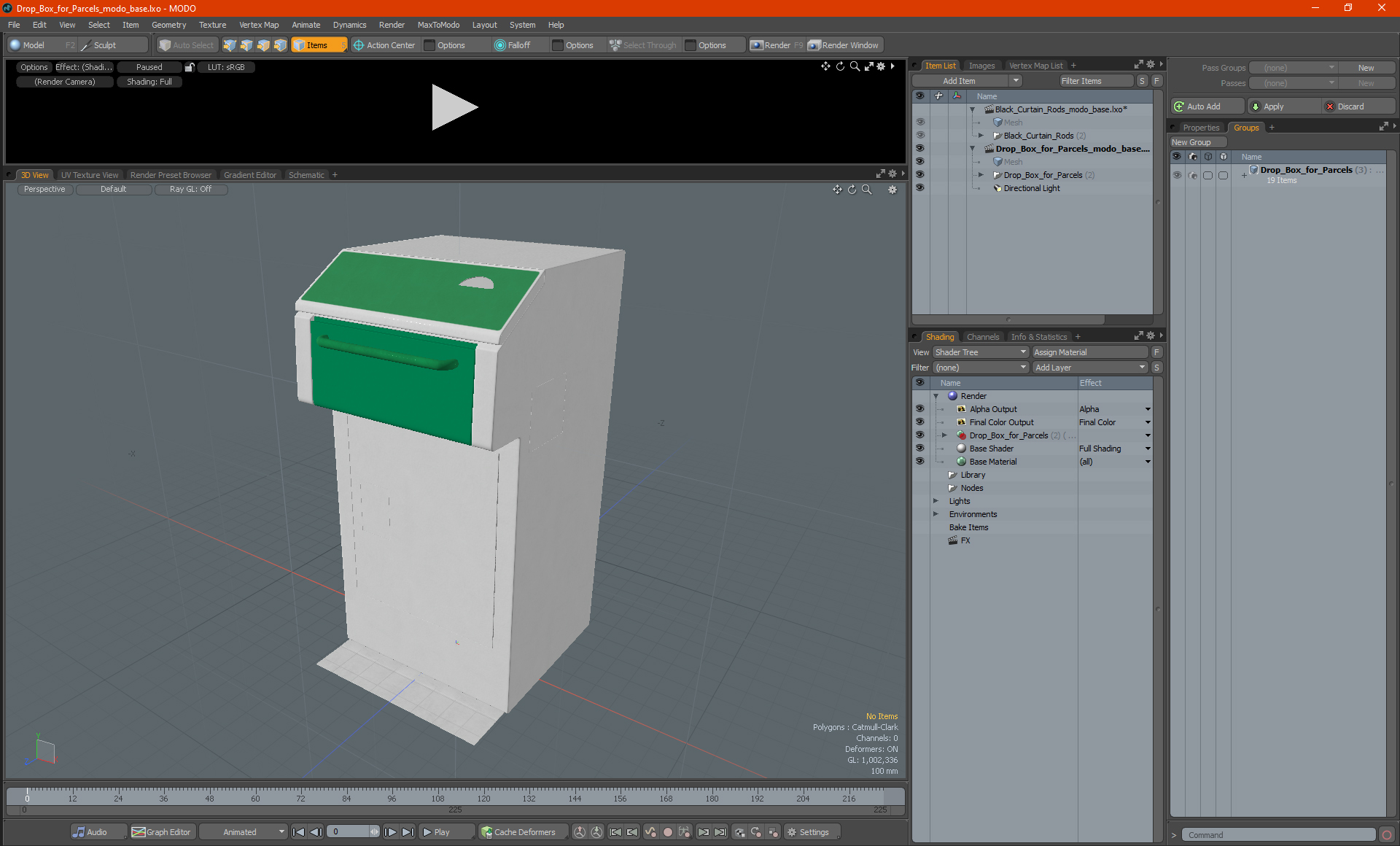Open the Texture menu
Screen dimensions: 1400x846
tap(212, 25)
